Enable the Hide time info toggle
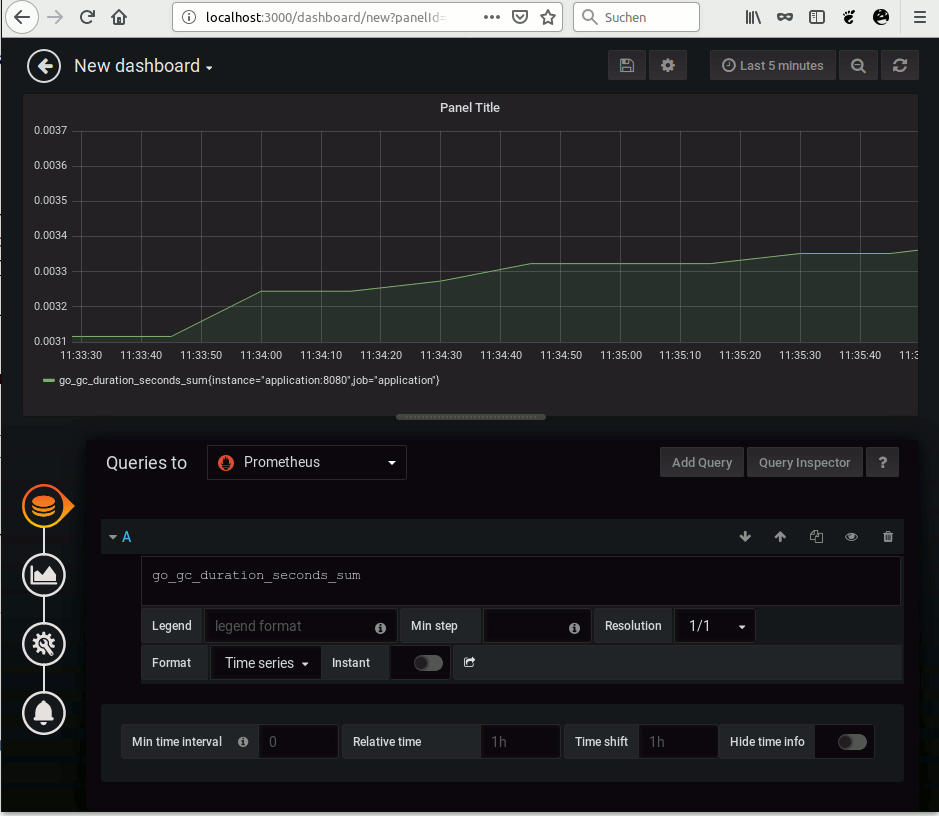The height and width of the screenshot is (816, 939). pos(844,741)
